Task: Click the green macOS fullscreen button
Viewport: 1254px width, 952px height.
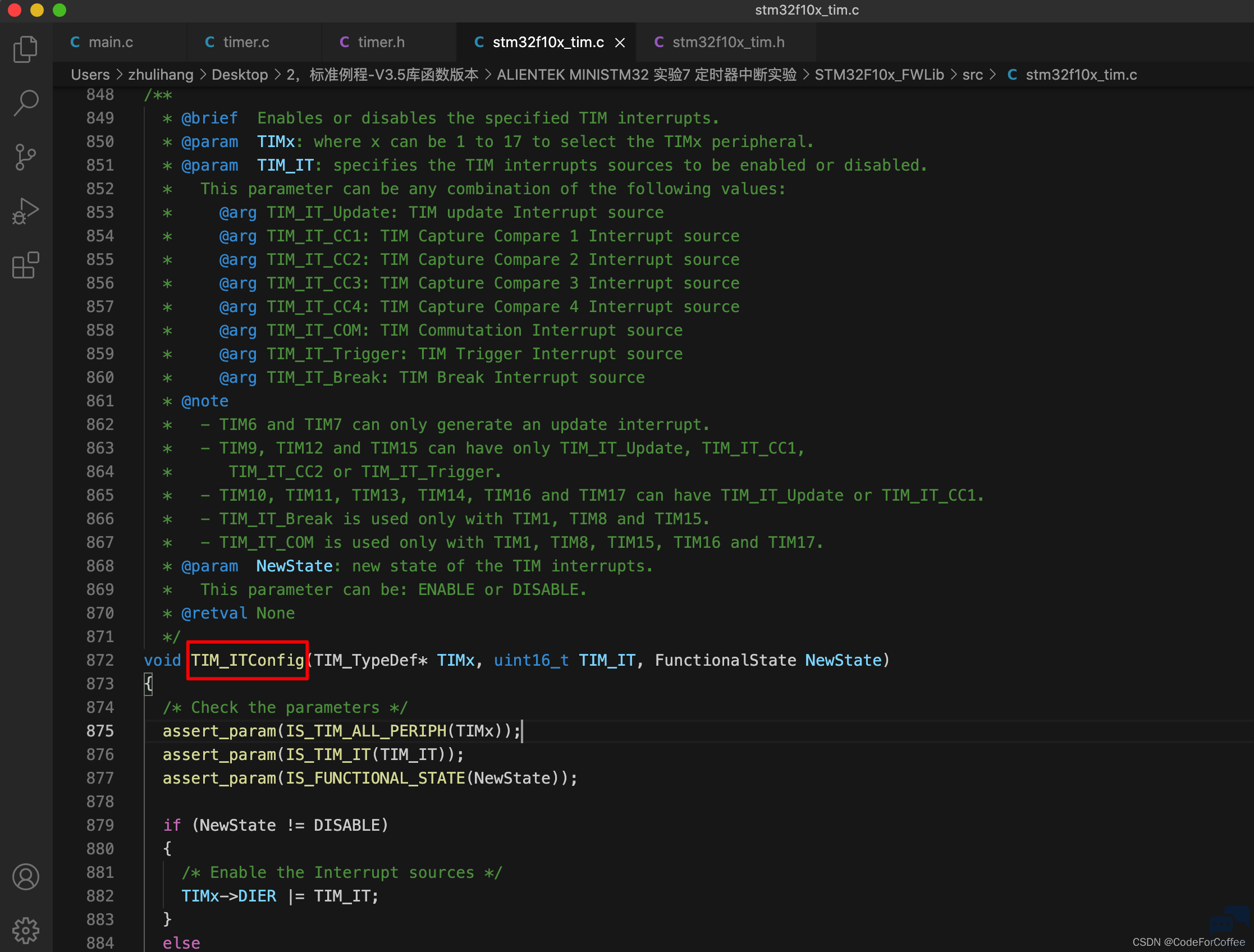Action: [60, 10]
